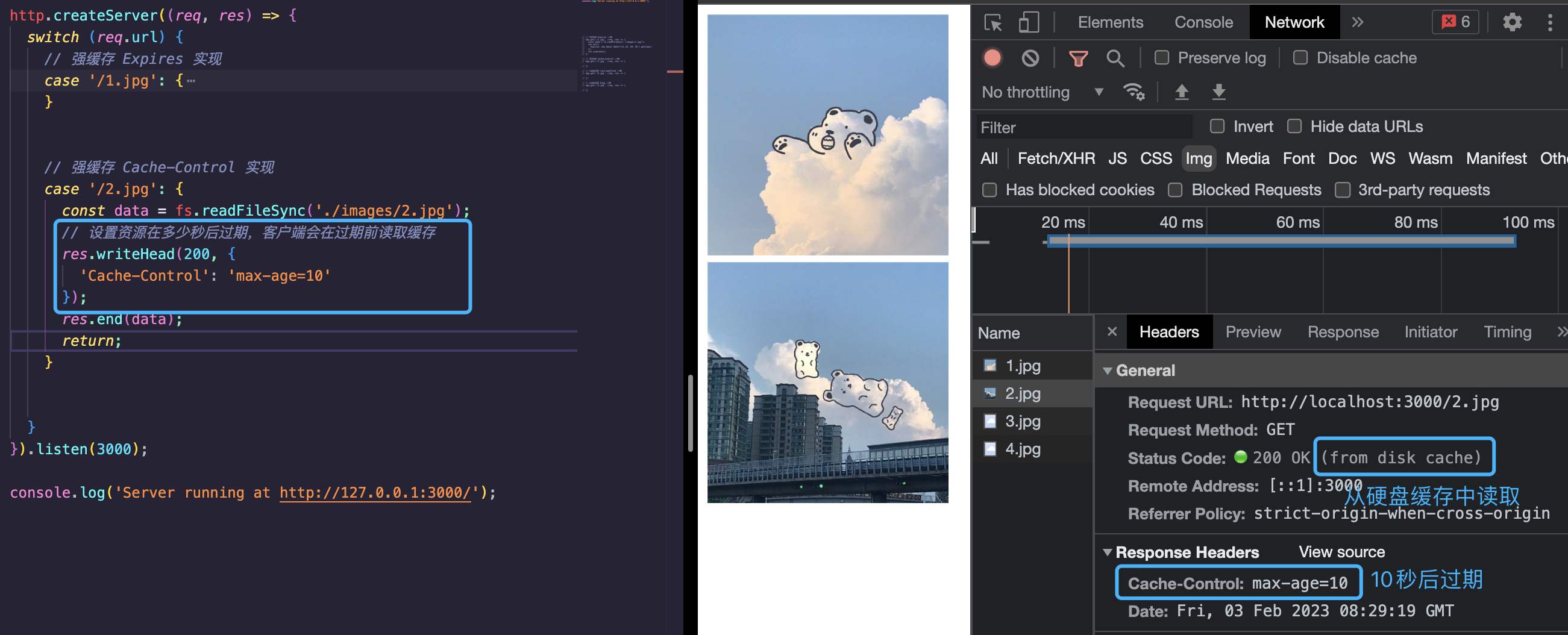The image size is (1568, 635).
Task: Open the No throttling dropdown
Action: click(1042, 92)
